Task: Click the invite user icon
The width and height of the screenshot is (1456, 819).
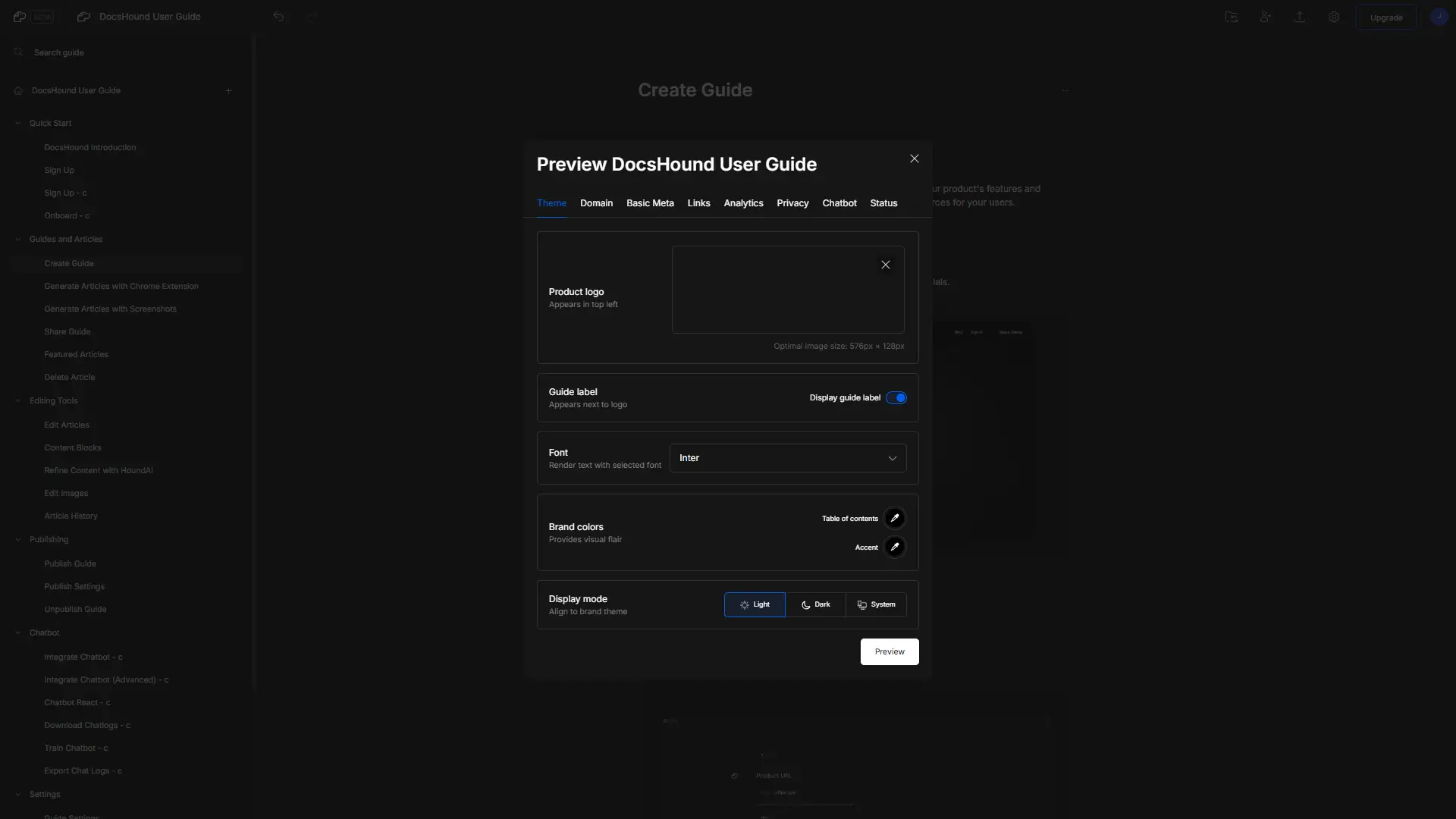Action: (1266, 17)
